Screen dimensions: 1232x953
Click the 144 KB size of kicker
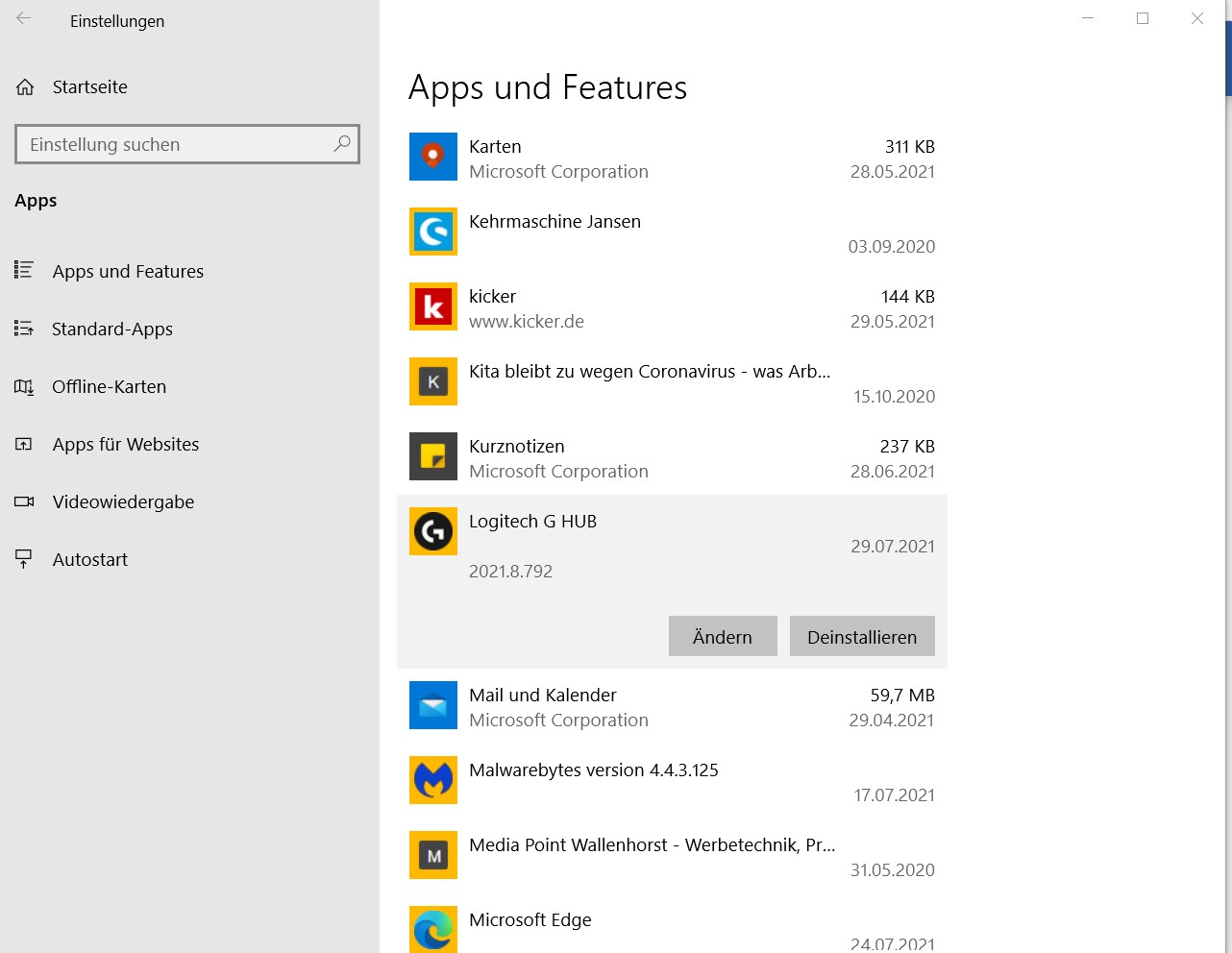tap(908, 296)
